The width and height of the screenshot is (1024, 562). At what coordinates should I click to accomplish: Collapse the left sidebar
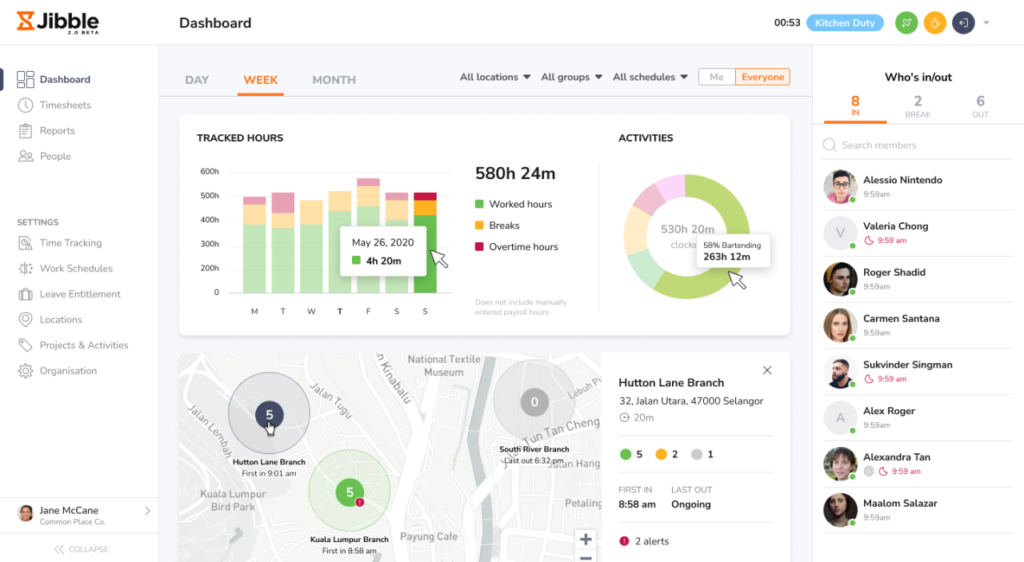tap(81, 549)
